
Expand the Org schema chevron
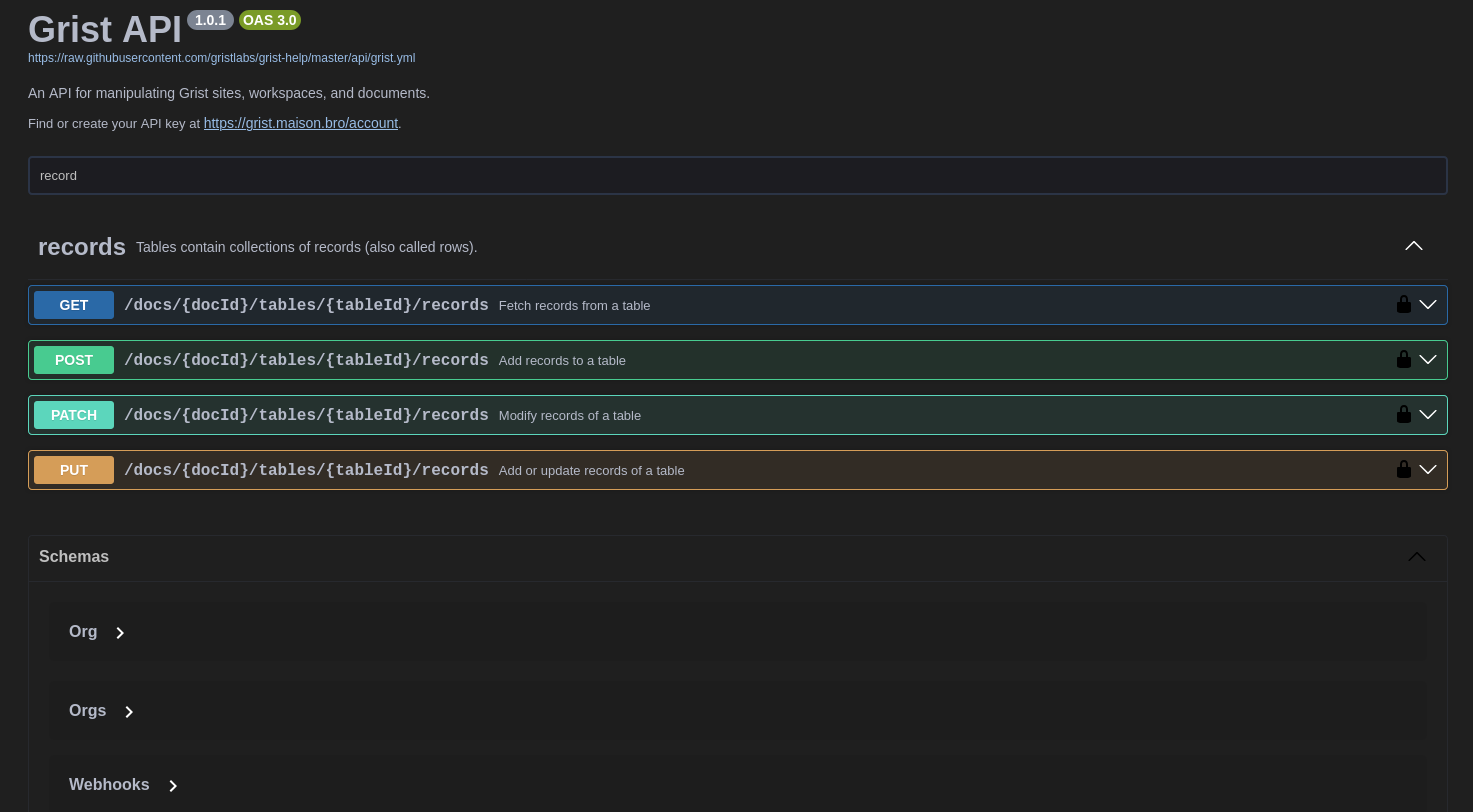point(120,633)
